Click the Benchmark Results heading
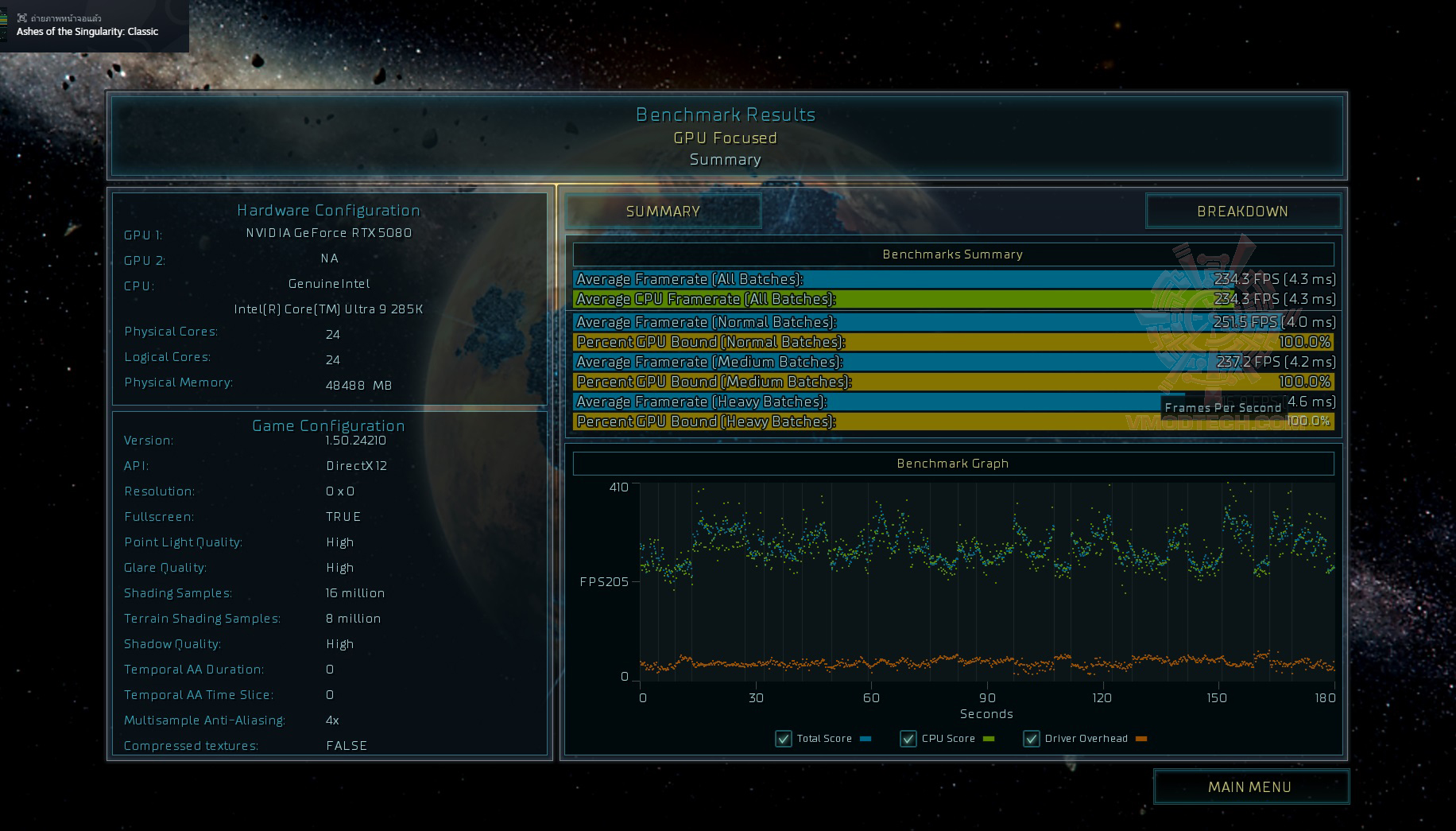The width and height of the screenshot is (1456, 831). point(726,115)
